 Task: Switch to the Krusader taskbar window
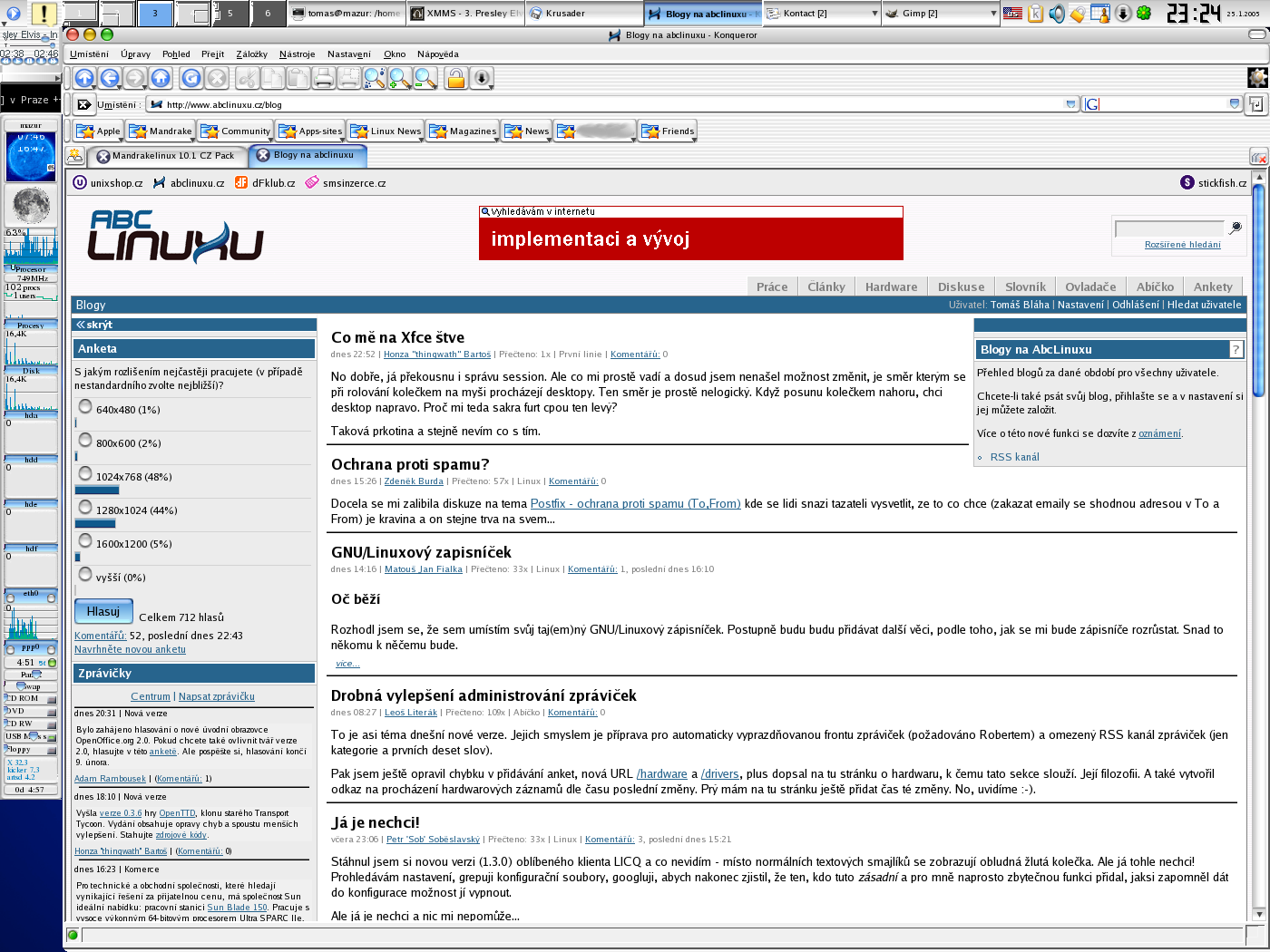[x=584, y=14]
